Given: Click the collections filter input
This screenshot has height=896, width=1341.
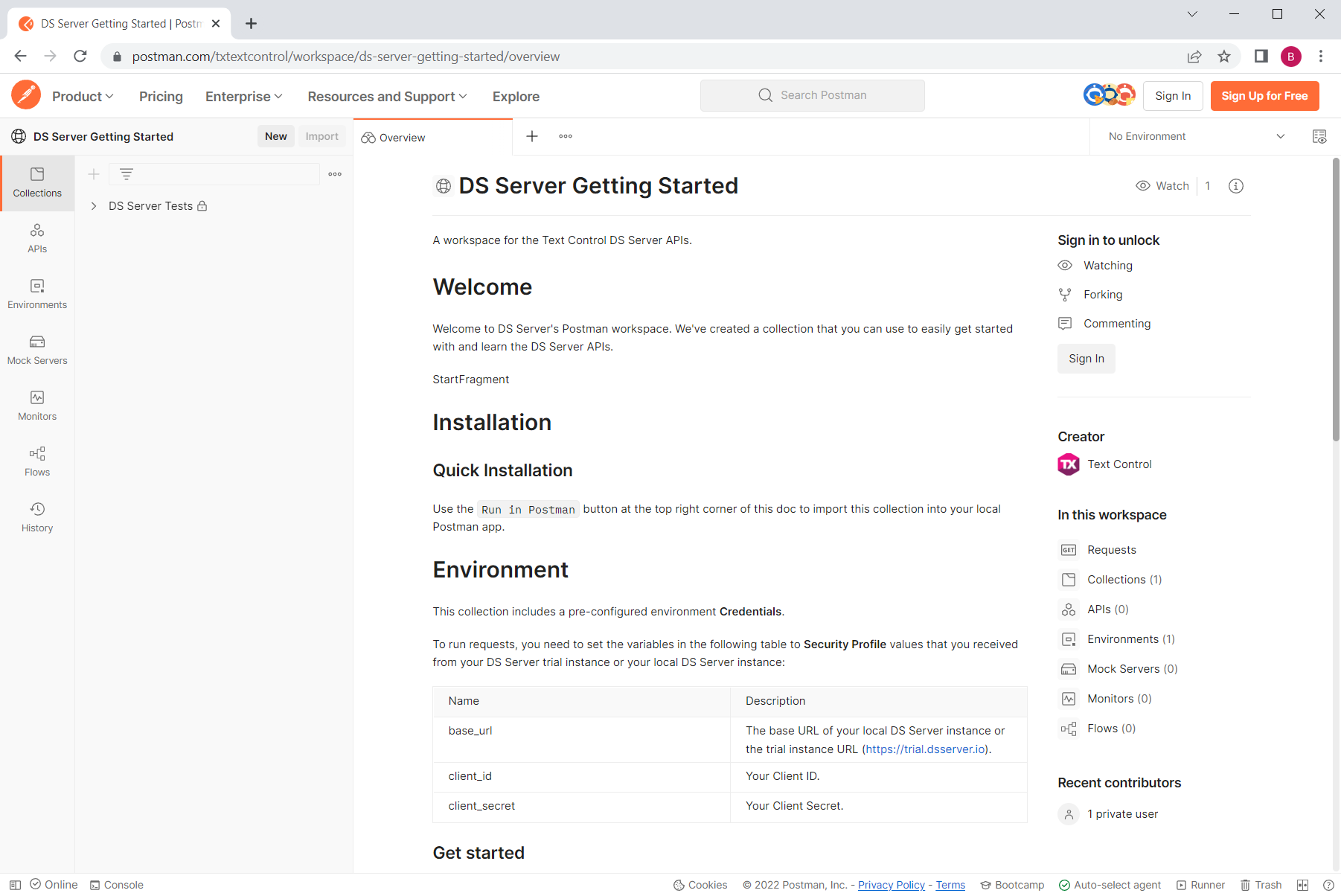Looking at the screenshot, I should (214, 174).
